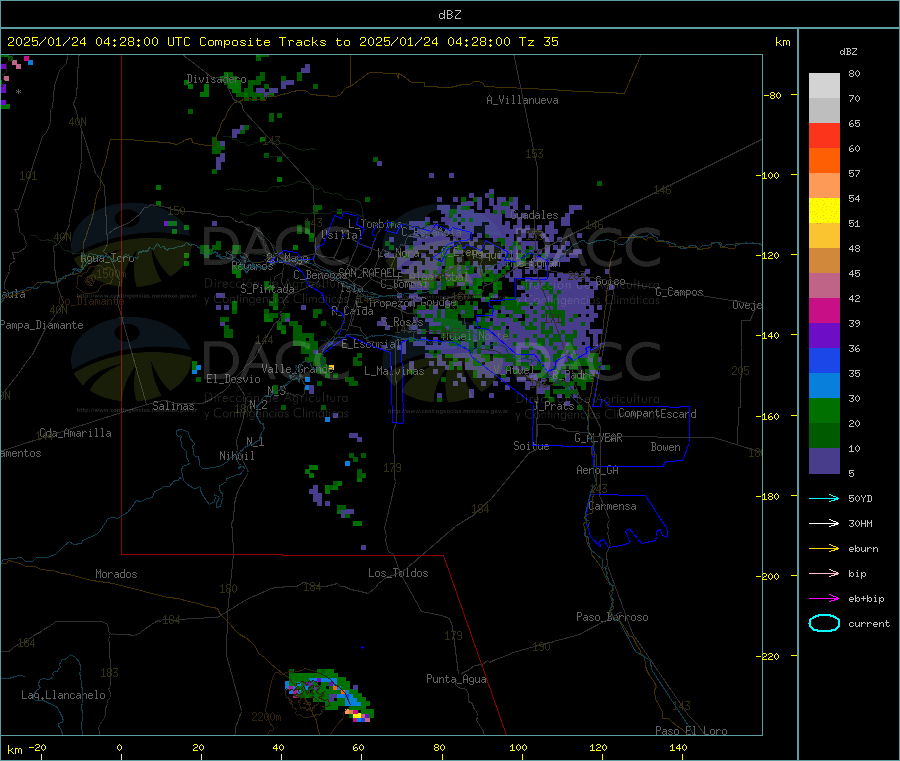Click the A_Villanueva map label
The height and width of the screenshot is (761, 900).
click(522, 100)
